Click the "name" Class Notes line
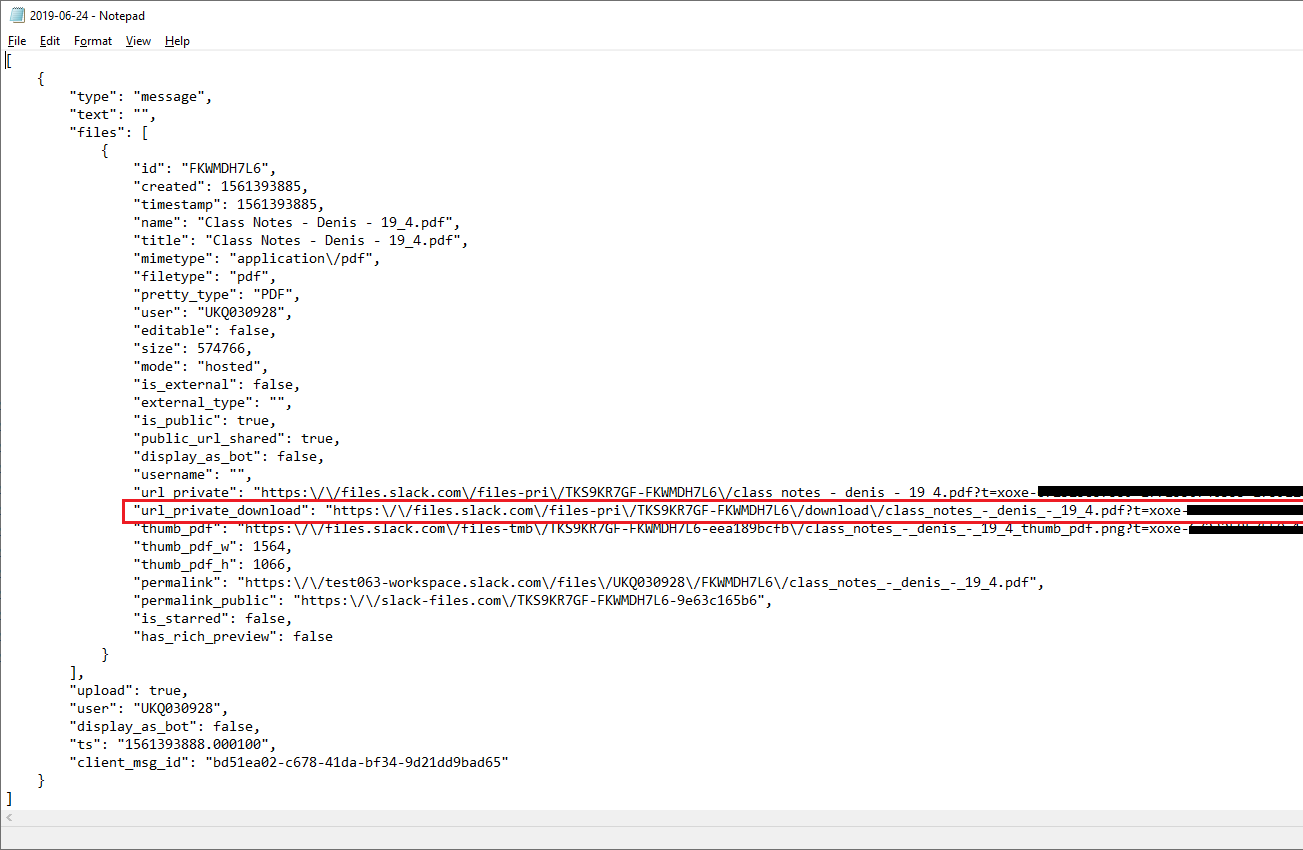1303x850 pixels. [x=297, y=222]
